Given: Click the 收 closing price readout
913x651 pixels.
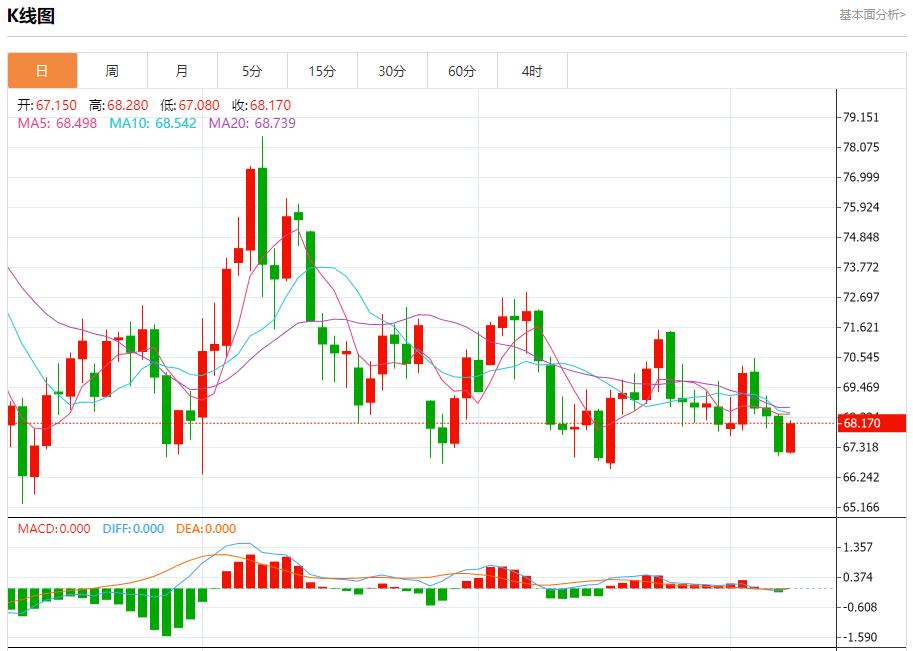Looking at the screenshot, I should point(262,105).
